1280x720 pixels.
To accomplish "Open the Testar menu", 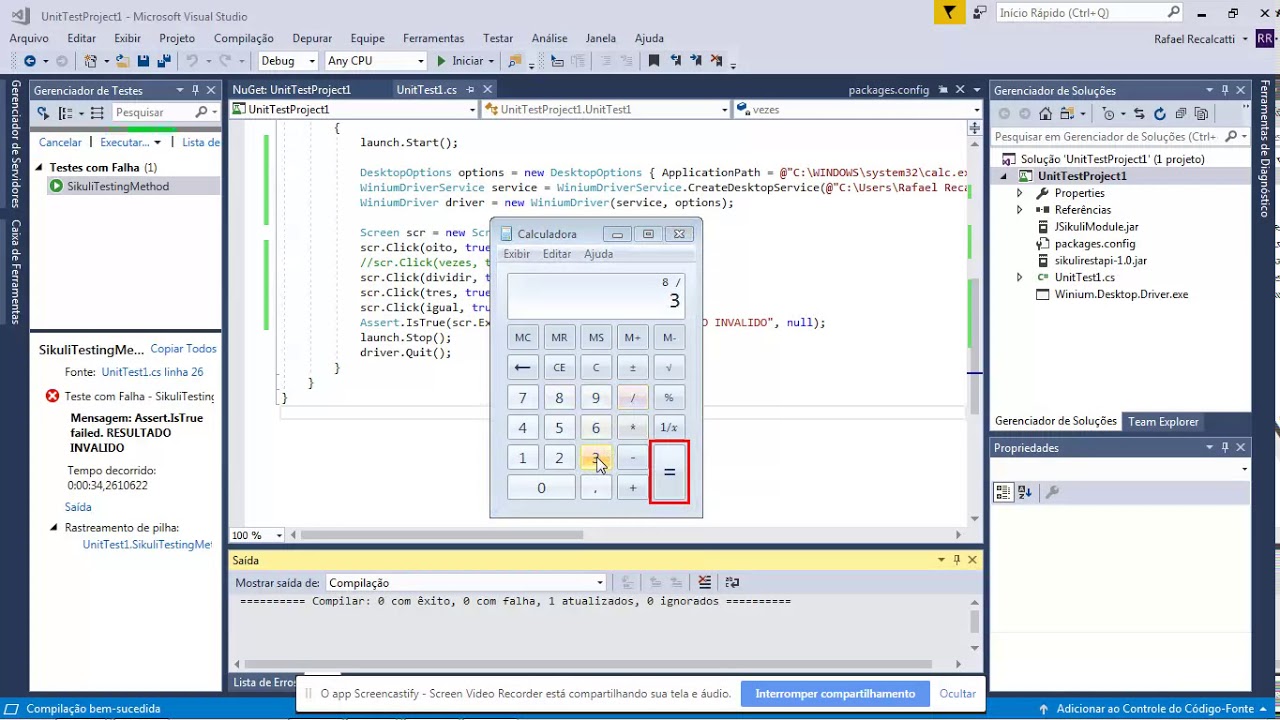I will (498, 38).
